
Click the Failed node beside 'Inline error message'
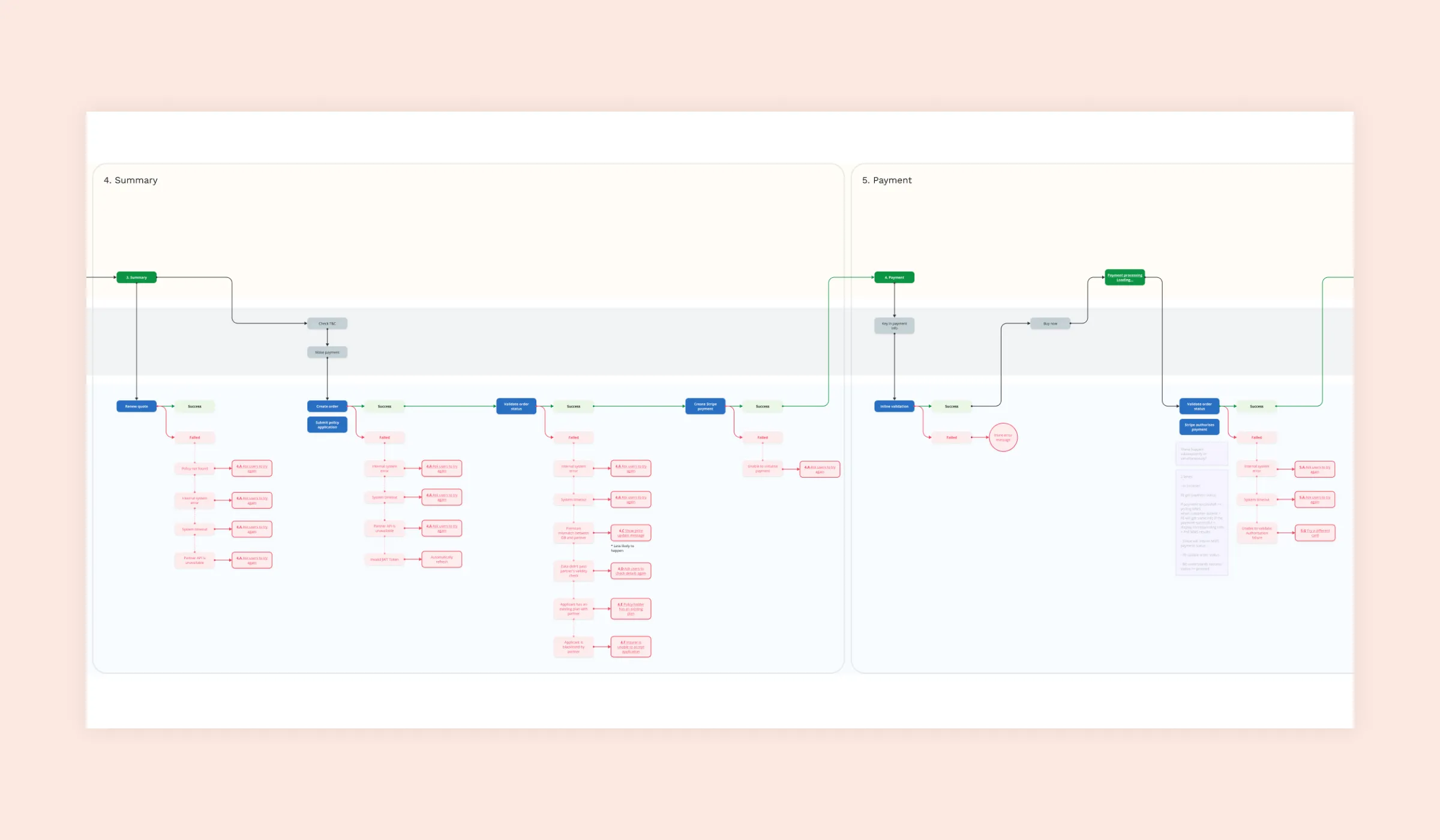952,437
